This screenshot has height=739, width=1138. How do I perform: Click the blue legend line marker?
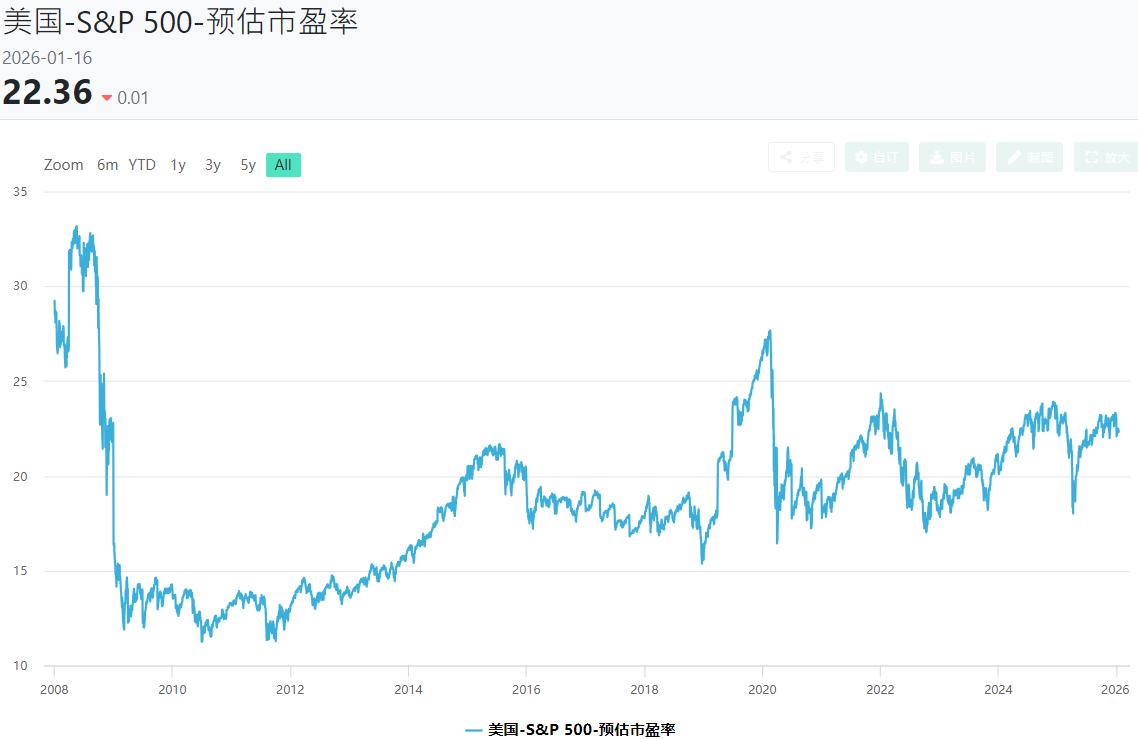coord(474,730)
